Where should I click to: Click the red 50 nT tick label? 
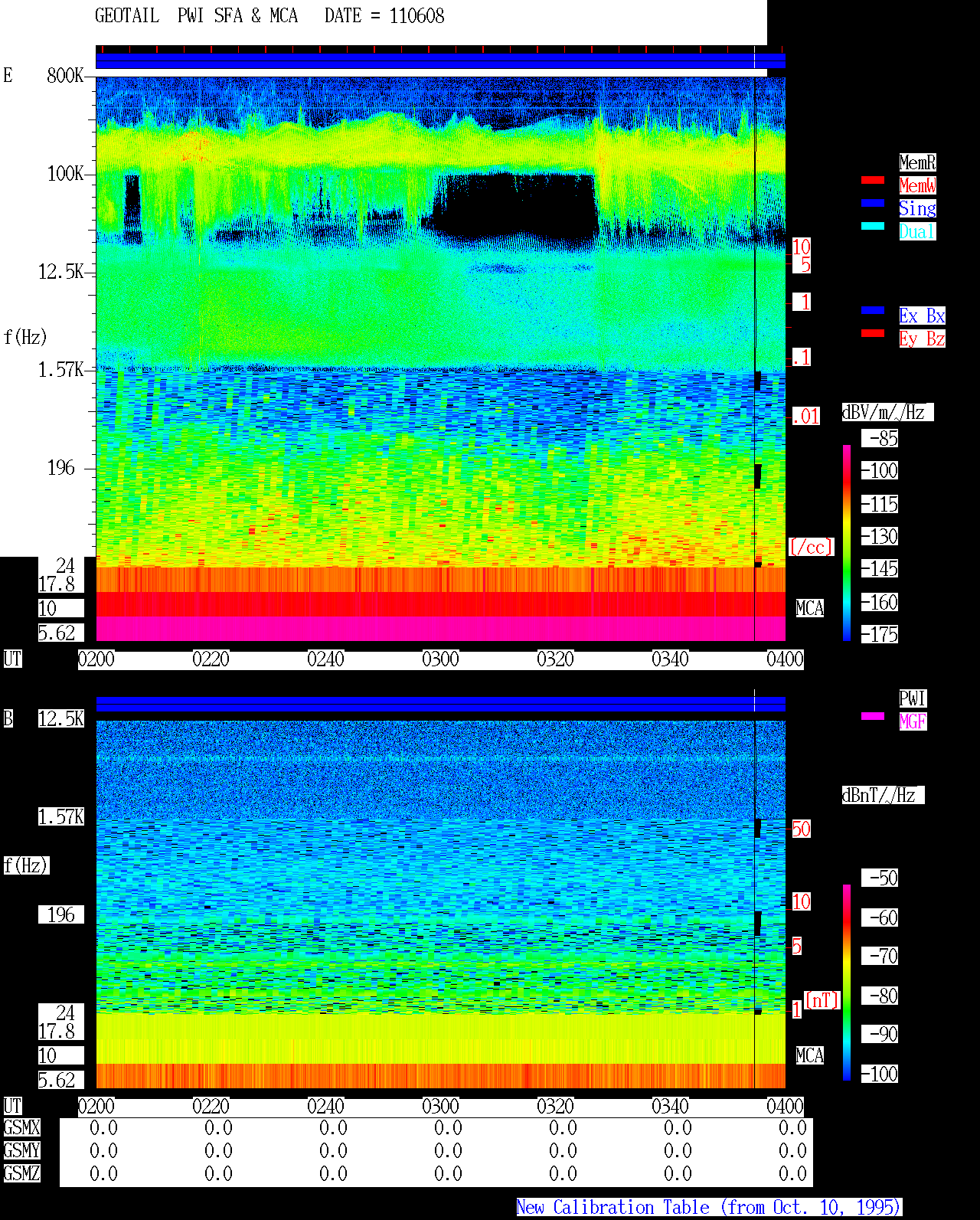pyautogui.click(x=801, y=829)
